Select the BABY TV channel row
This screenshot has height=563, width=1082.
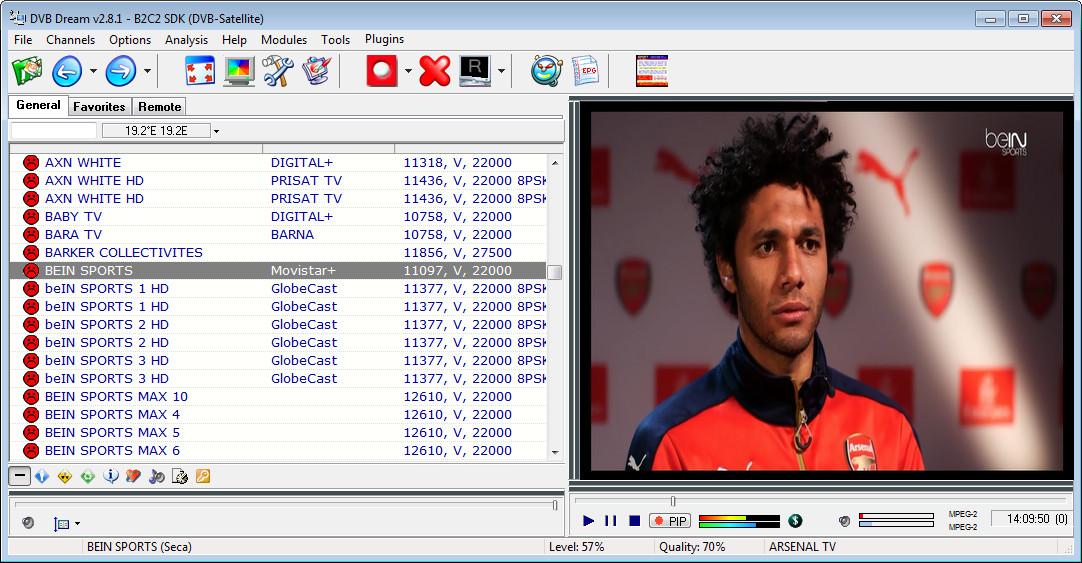coord(73,217)
